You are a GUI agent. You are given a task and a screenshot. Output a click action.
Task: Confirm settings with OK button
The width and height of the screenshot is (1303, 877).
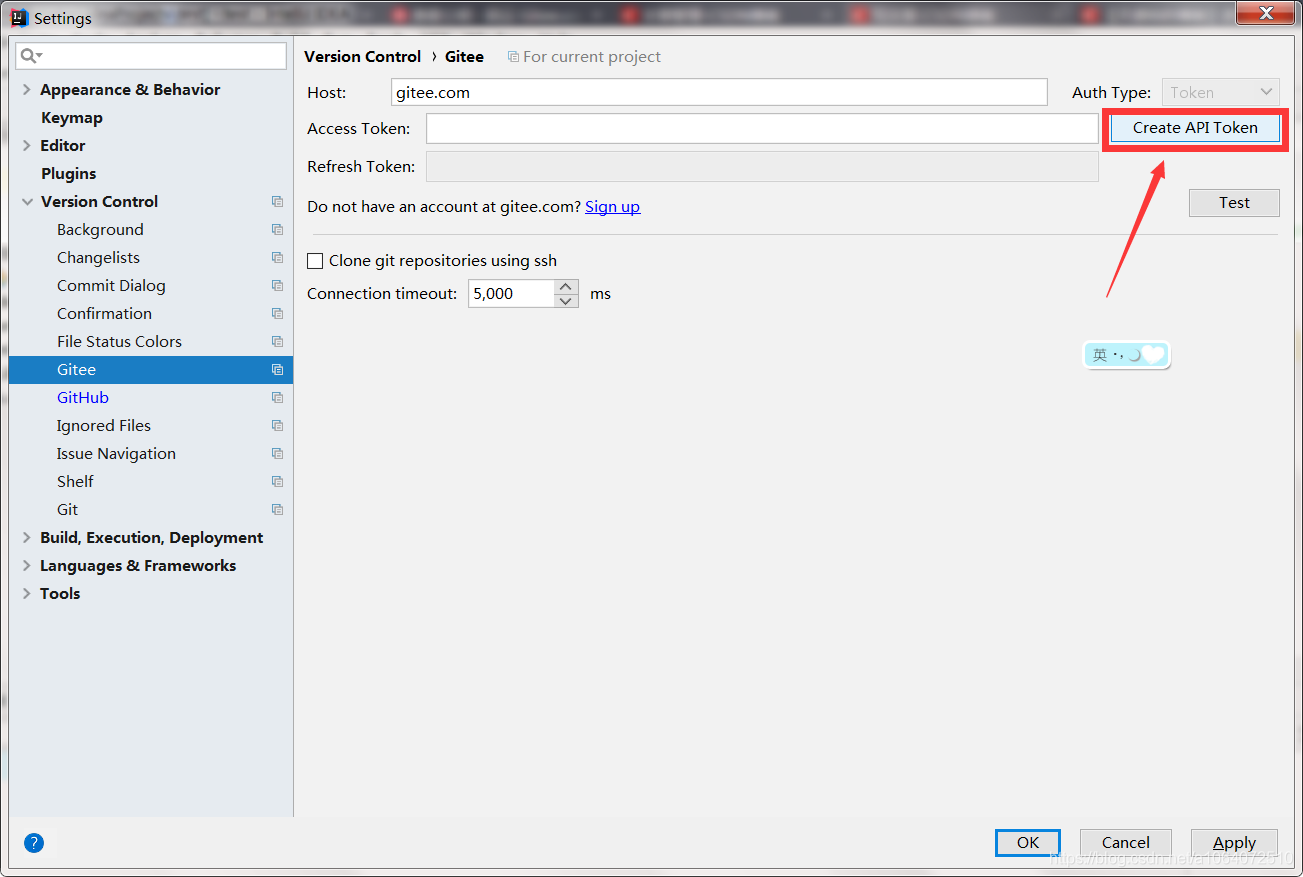(x=1028, y=843)
